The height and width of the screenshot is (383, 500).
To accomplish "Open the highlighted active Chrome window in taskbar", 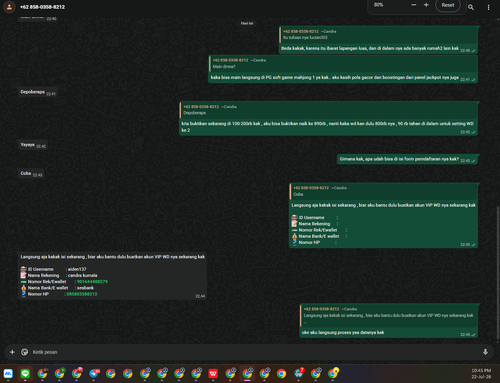I will pos(247,374).
